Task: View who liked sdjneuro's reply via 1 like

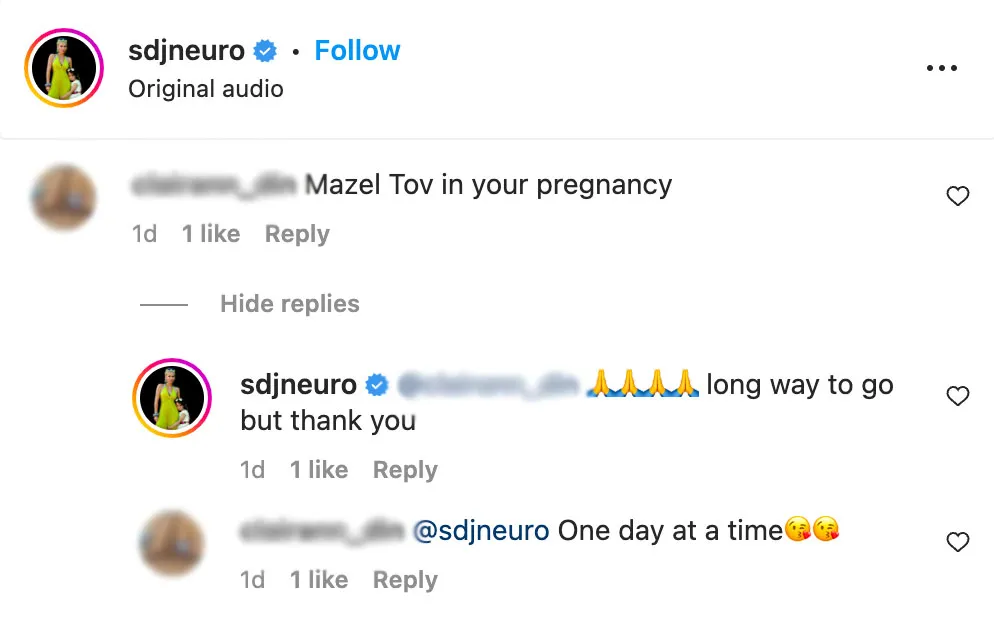Action: pos(318,469)
